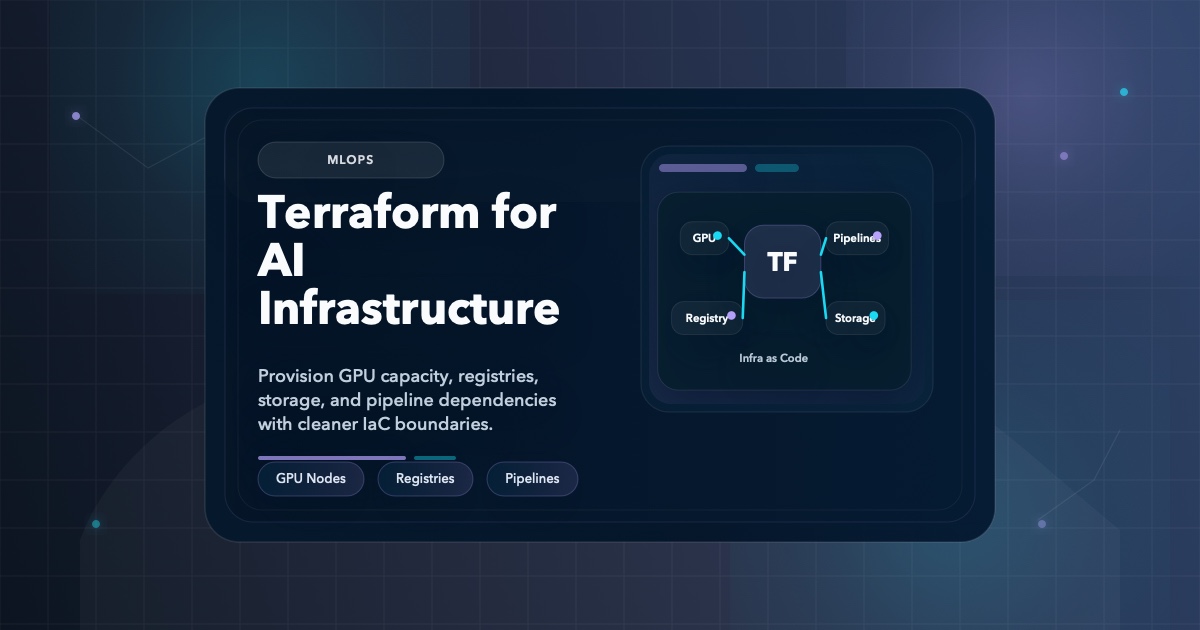Toggle the GPU Nodes chip
The image size is (1200, 630).
pyautogui.click(x=310, y=479)
